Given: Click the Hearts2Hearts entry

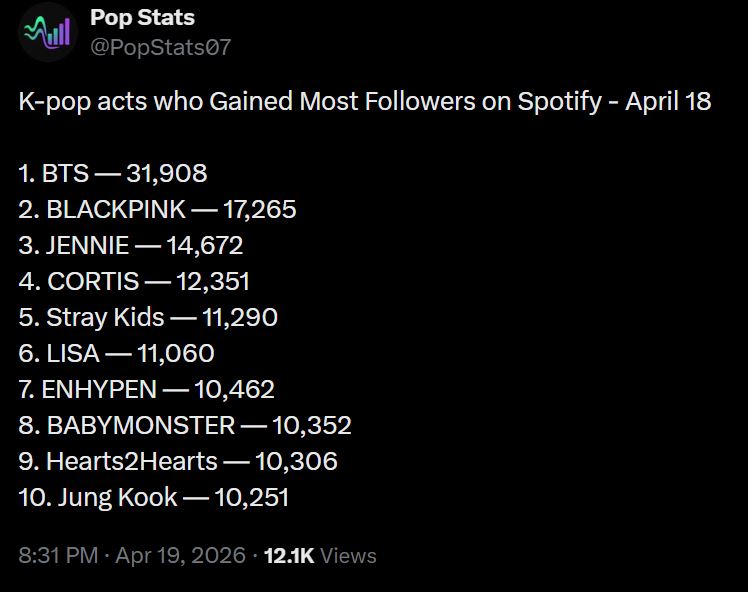Looking at the screenshot, I should tap(178, 462).
